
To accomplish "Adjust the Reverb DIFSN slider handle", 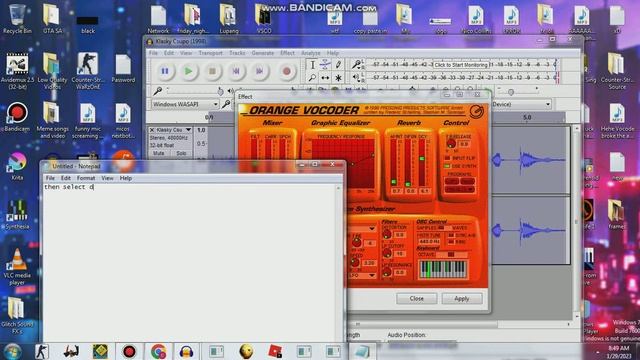I will tap(408, 184).
